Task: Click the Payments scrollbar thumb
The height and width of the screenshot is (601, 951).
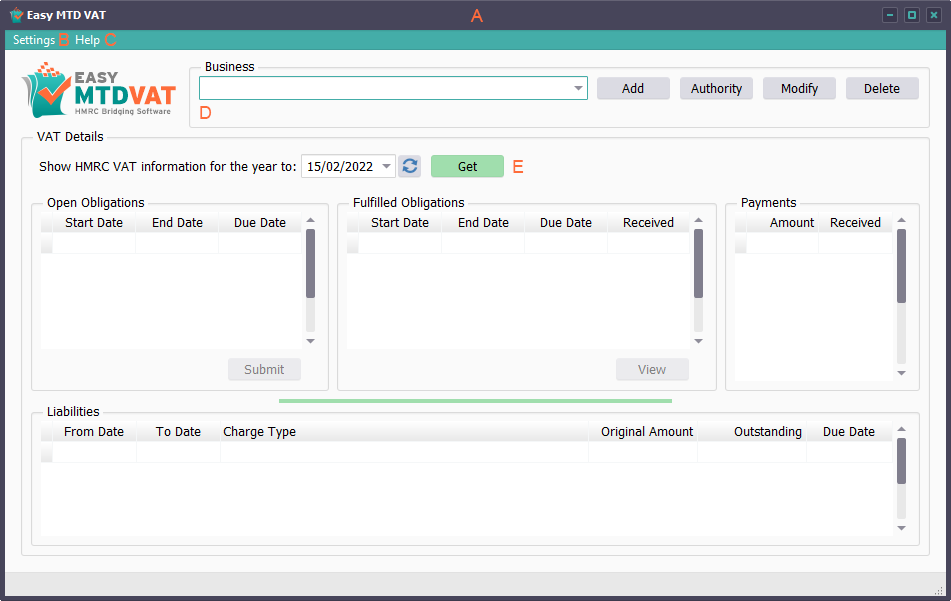Action: [901, 266]
